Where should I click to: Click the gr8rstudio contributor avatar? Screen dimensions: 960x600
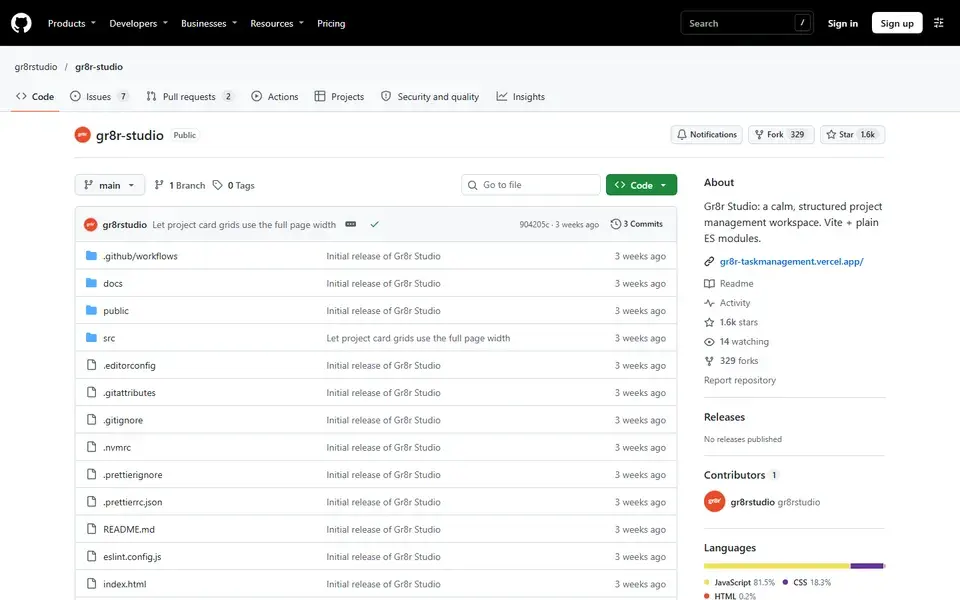point(714,501)
